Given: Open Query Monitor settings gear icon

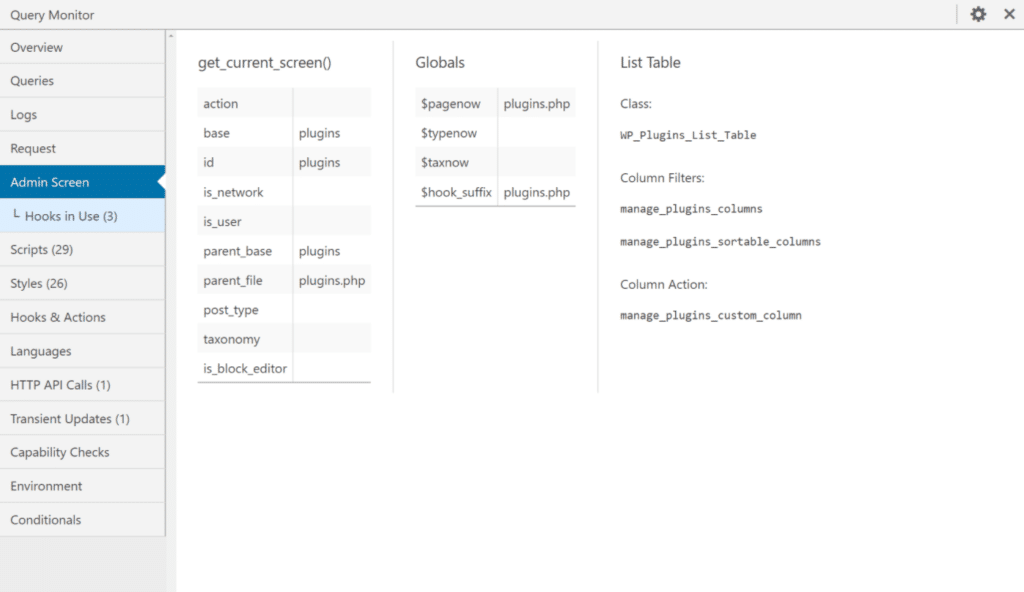Looking at the screenshot, I should pyautogui.click(x=978, y=14).
